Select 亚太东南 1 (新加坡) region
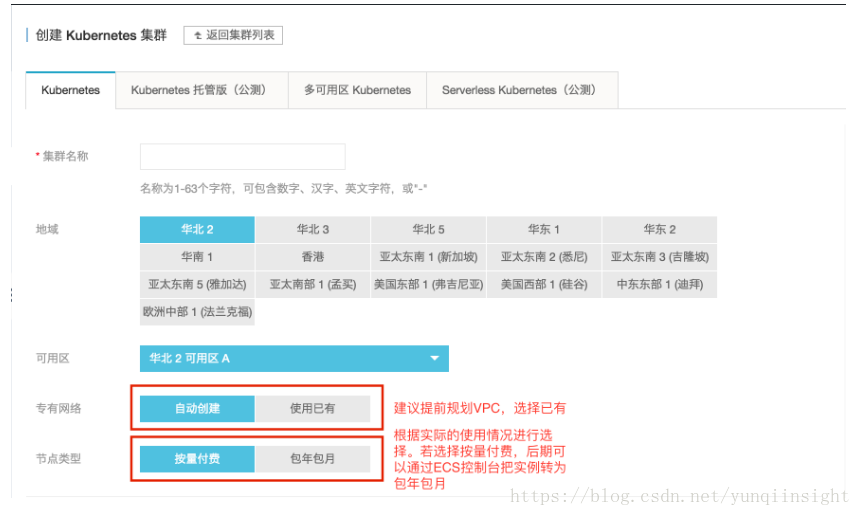 pos(428,257)
